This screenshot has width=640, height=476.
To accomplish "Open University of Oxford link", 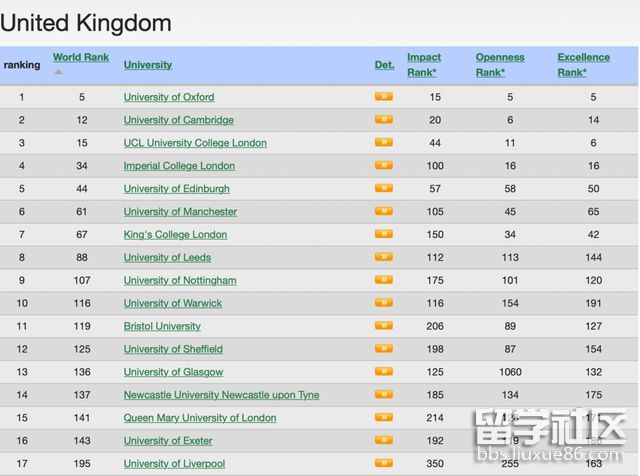I will pos(169,97).
